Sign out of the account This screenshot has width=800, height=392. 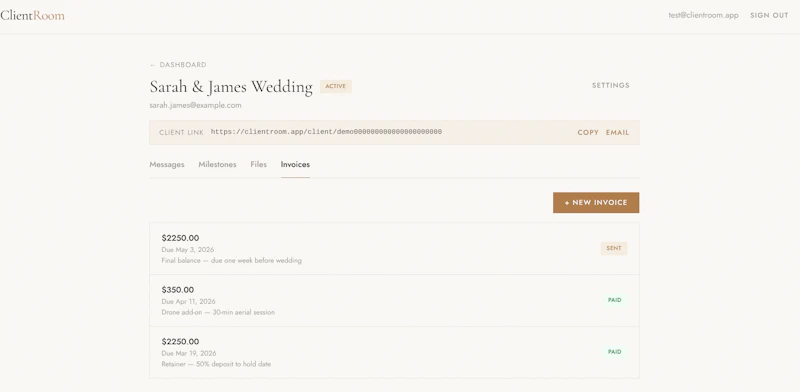(769, 15)
